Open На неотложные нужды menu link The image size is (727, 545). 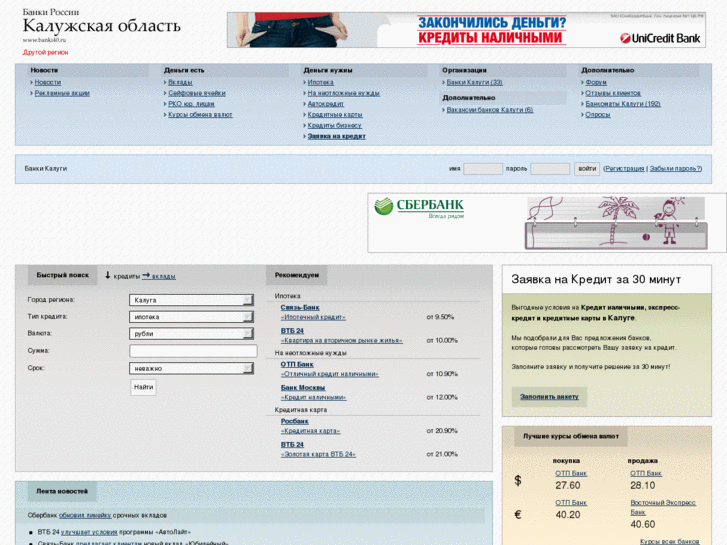tap(344, 93)
